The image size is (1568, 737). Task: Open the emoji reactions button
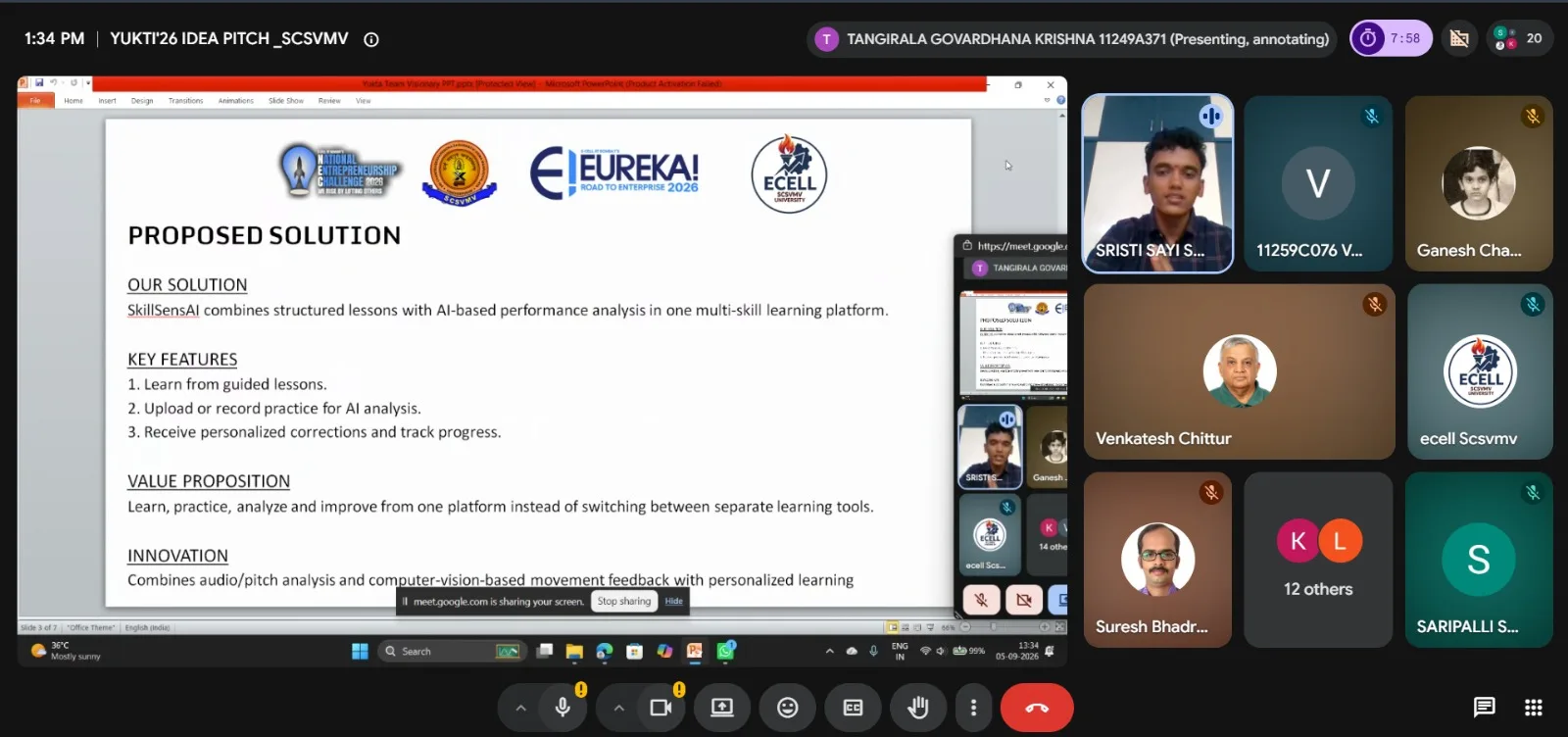(x=788, y=707)
